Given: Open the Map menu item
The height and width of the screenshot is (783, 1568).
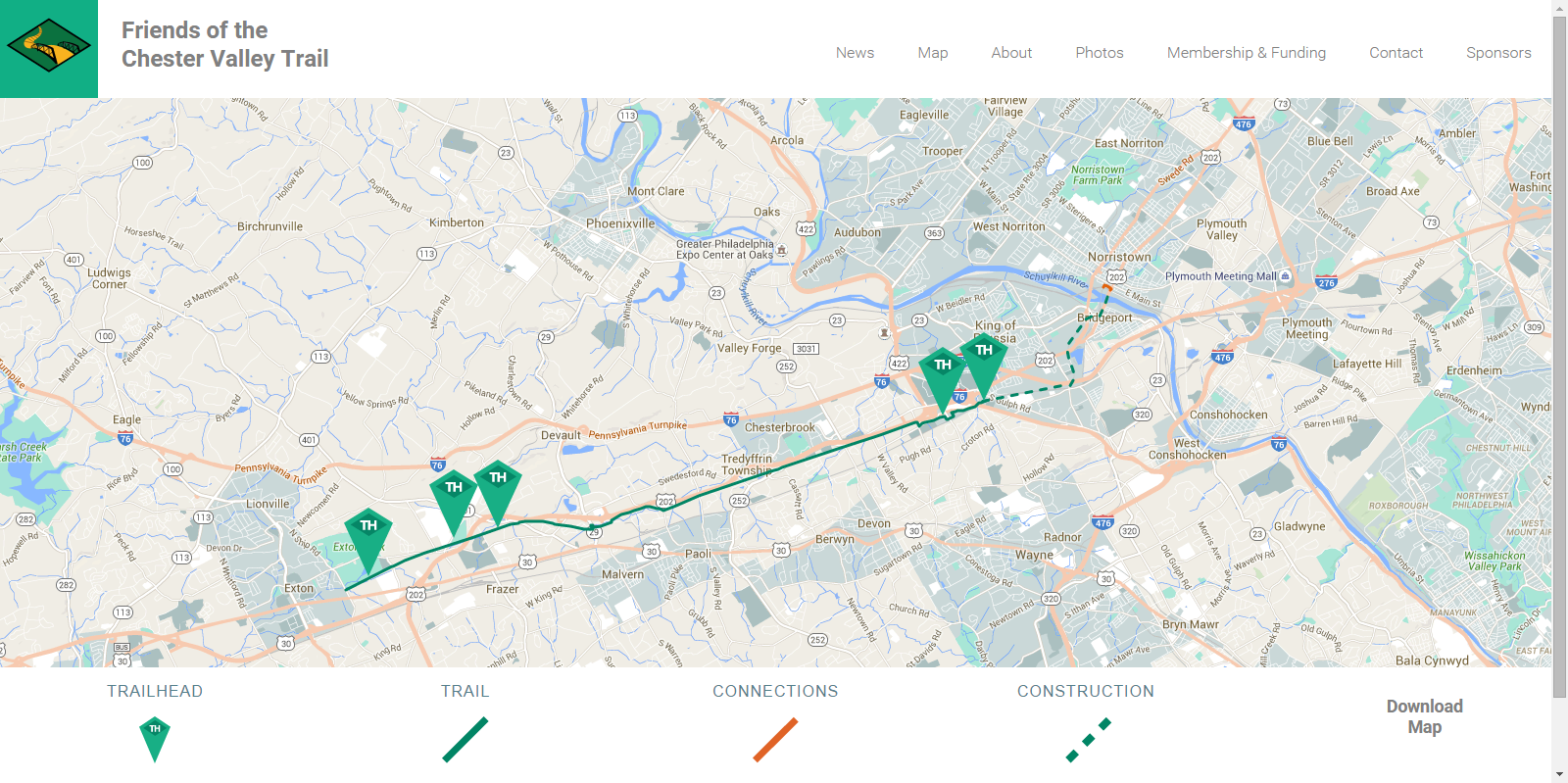Looking at the screenshot, I should 932,53.
